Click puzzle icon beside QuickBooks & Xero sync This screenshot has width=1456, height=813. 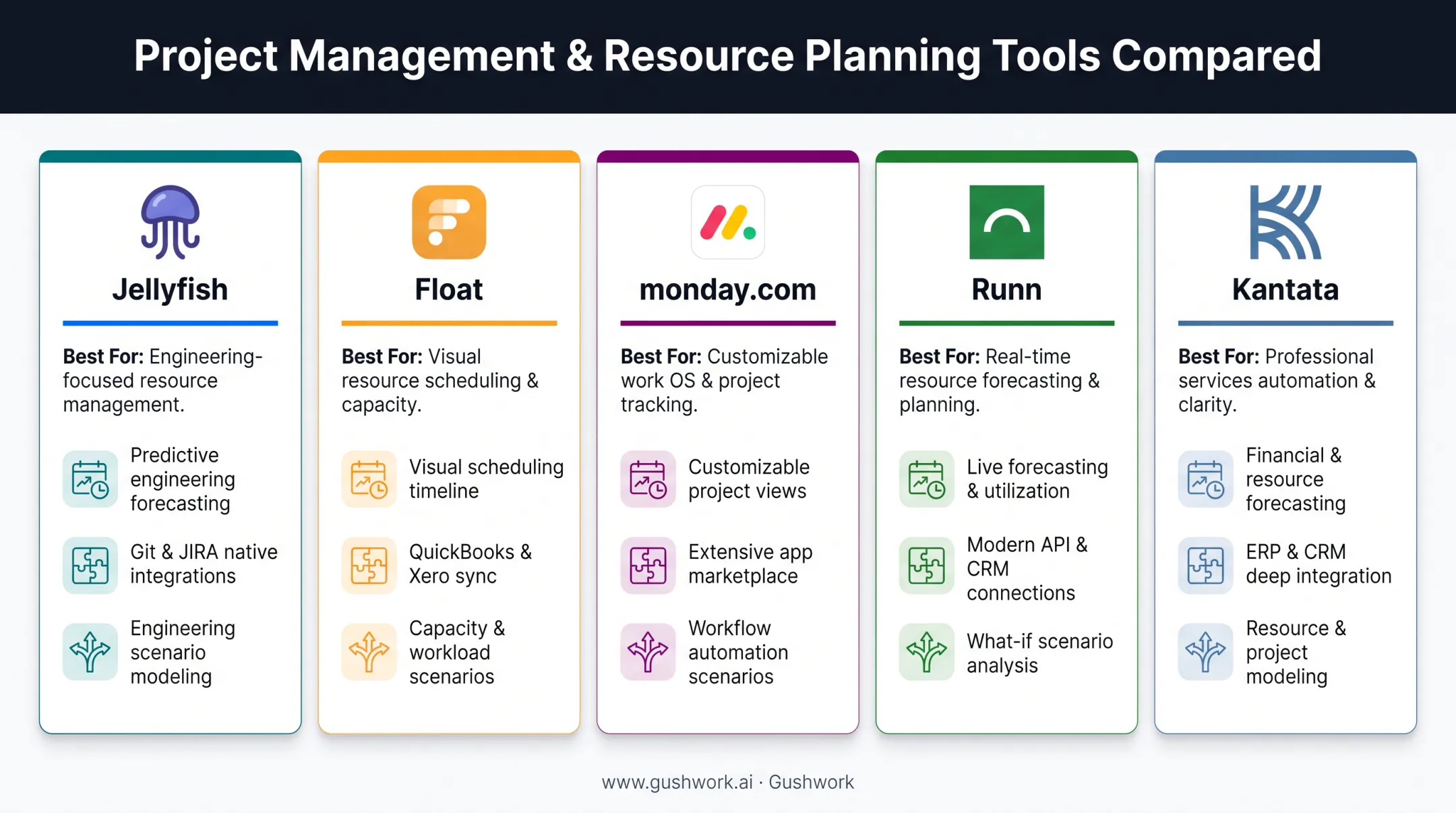pos(369,565)
